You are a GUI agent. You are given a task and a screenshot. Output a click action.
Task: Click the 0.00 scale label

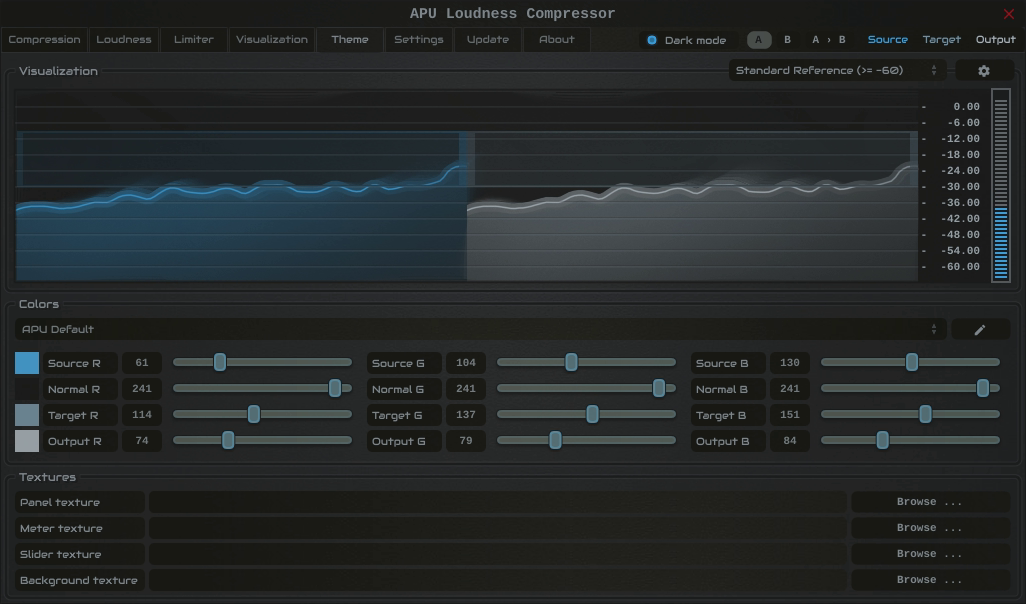pos(966,107)
